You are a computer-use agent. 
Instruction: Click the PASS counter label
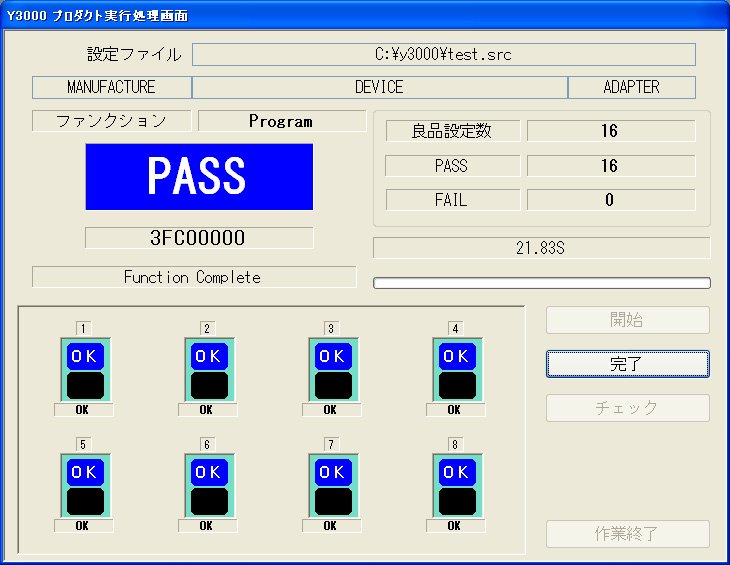pyautogui.click(x=453, y=166)
